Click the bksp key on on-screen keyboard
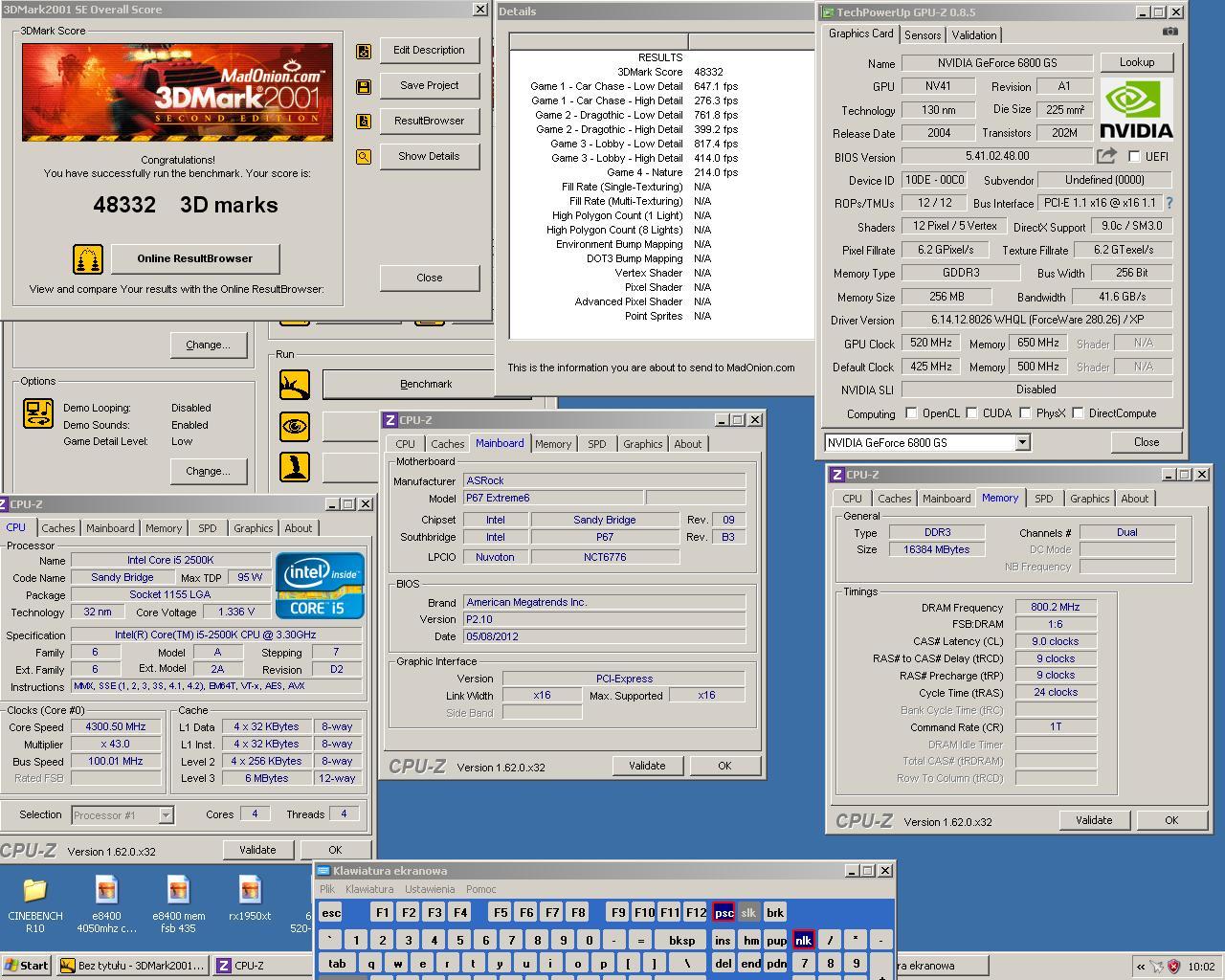Screen dimensions: 1225x980 click(x=681, y=940)
